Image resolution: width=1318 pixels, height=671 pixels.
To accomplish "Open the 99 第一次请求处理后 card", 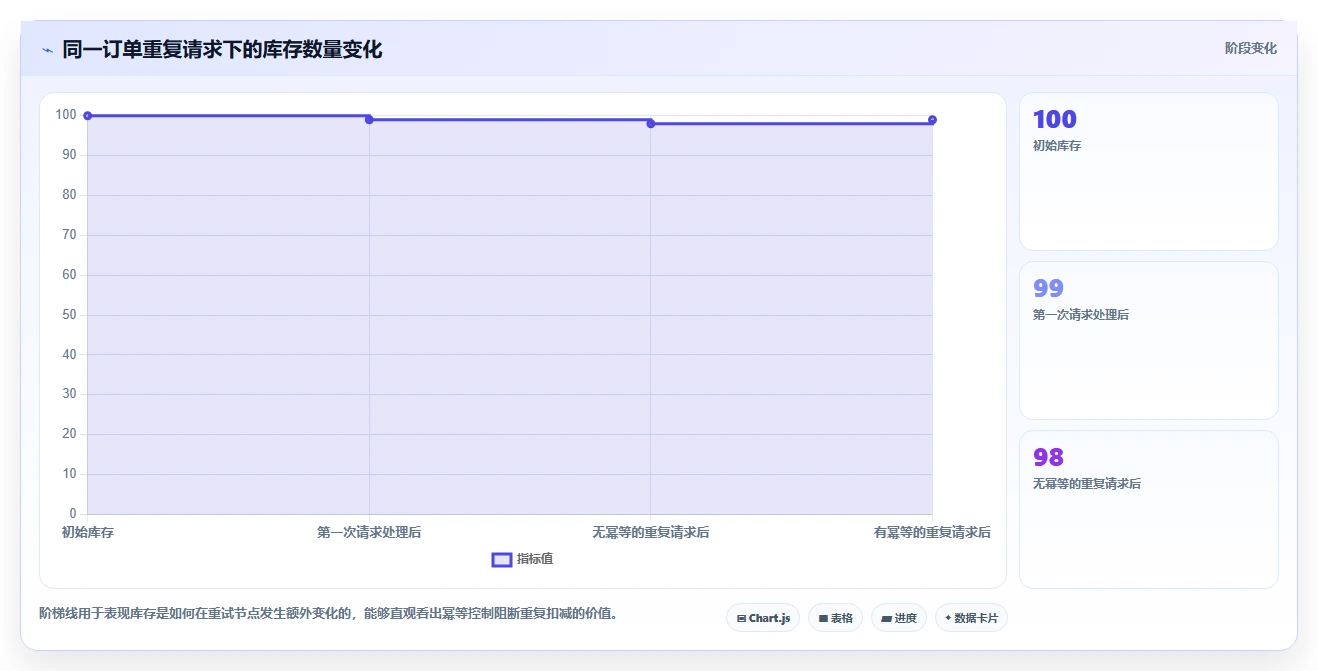I will point(1148,340).
